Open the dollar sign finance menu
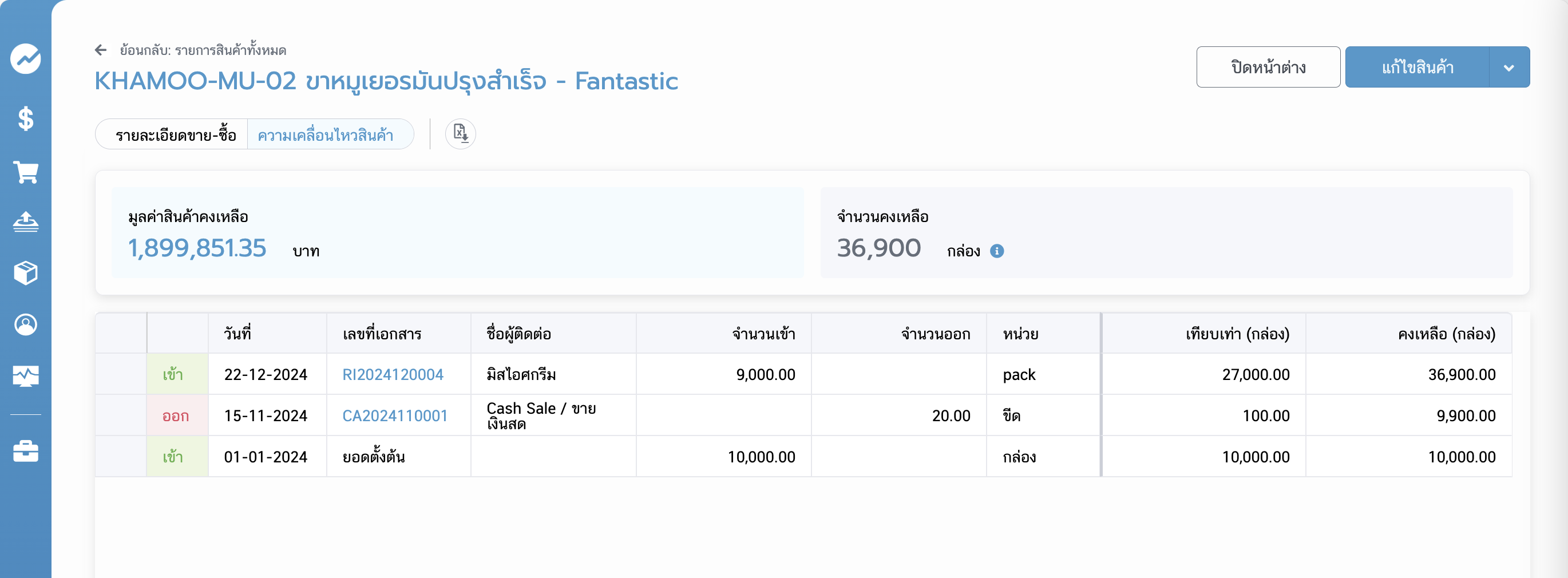The image size is (1568, 578). pyautogui.click(x=26, y=118)
